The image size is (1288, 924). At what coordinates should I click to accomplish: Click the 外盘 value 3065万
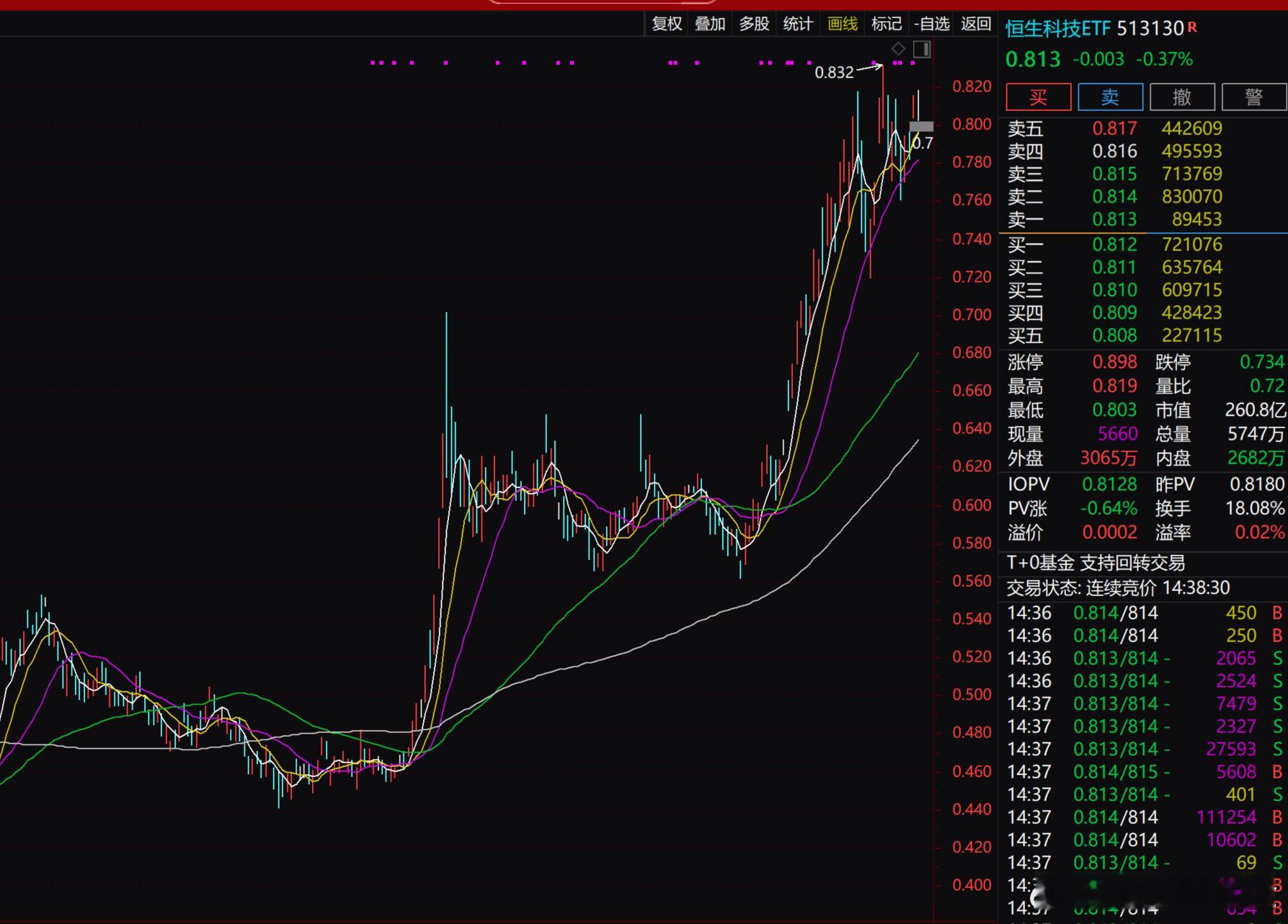pyautogui.click(x=1109, y=458)
